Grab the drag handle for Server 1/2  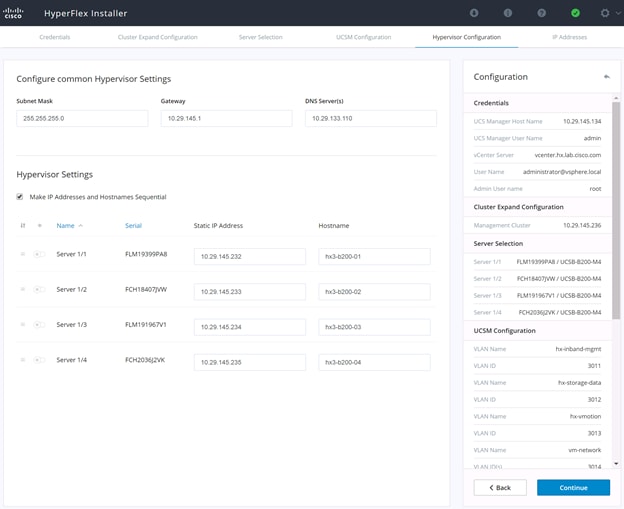click(x=23, y=289)
